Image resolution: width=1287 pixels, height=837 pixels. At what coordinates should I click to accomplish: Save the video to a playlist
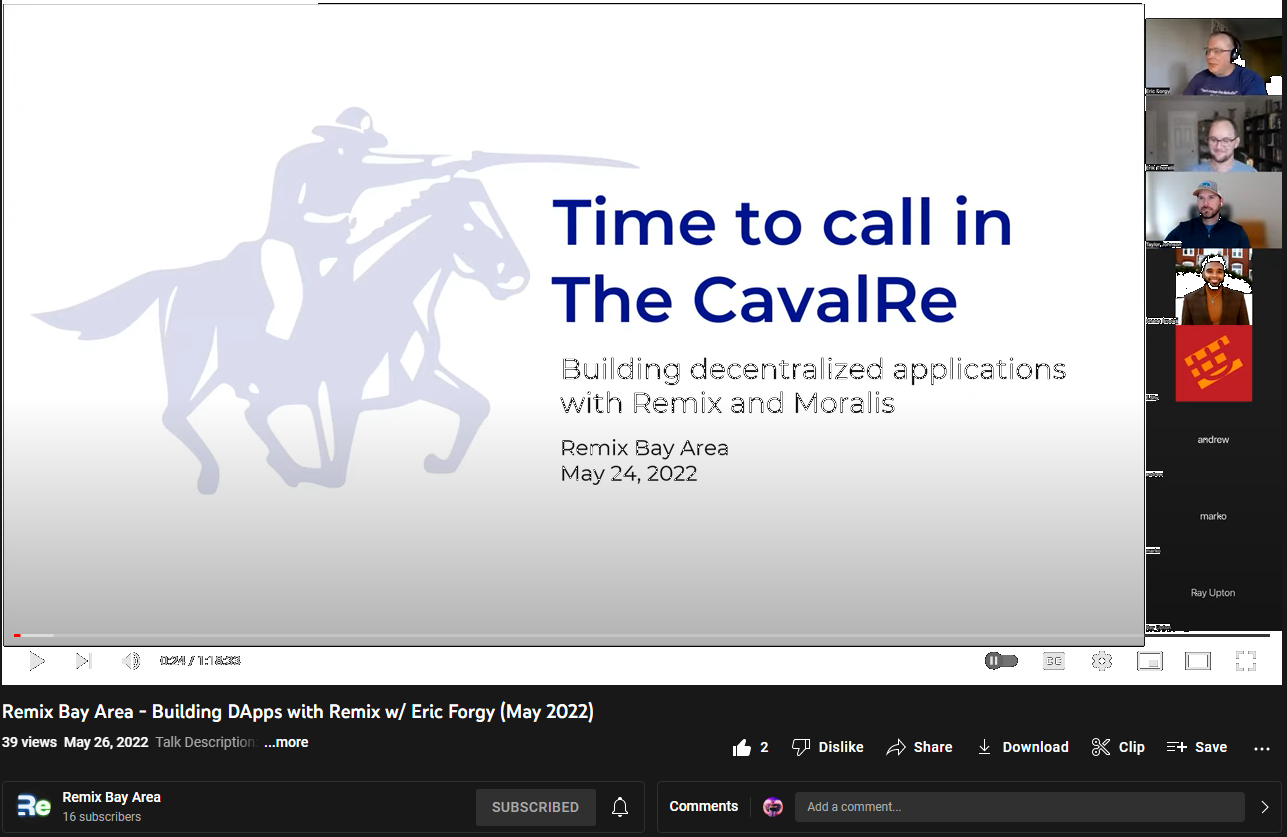(1197, 747)
